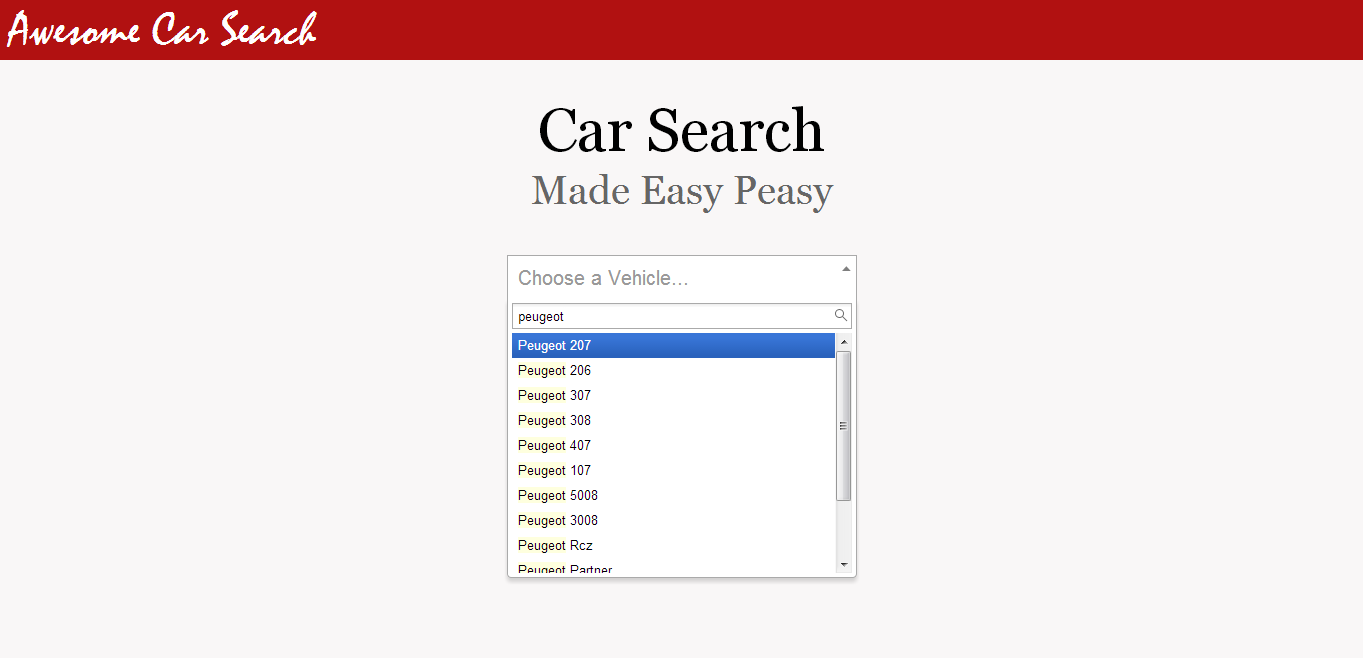1363x658 pixels.
Task: Pick the Peugeot 3008 entry
Action: pyautogui.click(x=673, y=521)
